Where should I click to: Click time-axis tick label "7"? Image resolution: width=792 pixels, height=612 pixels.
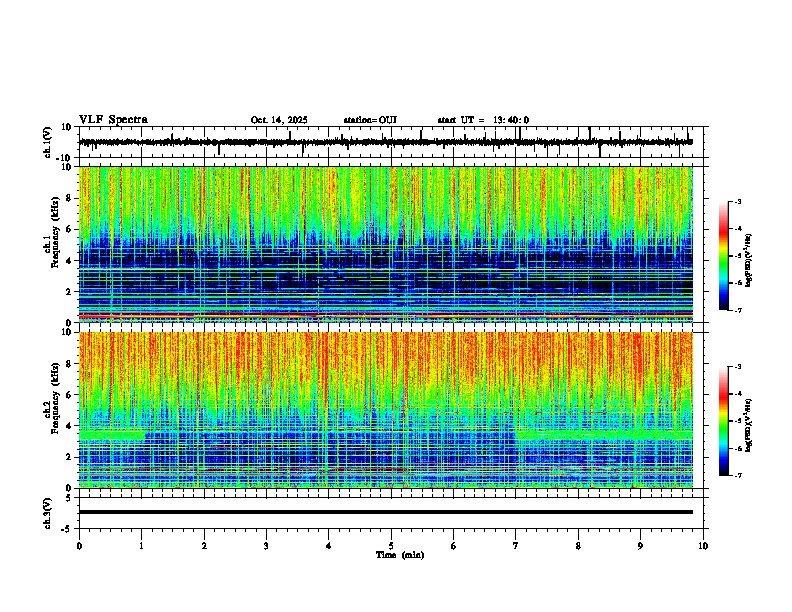(x=516, y=546)
